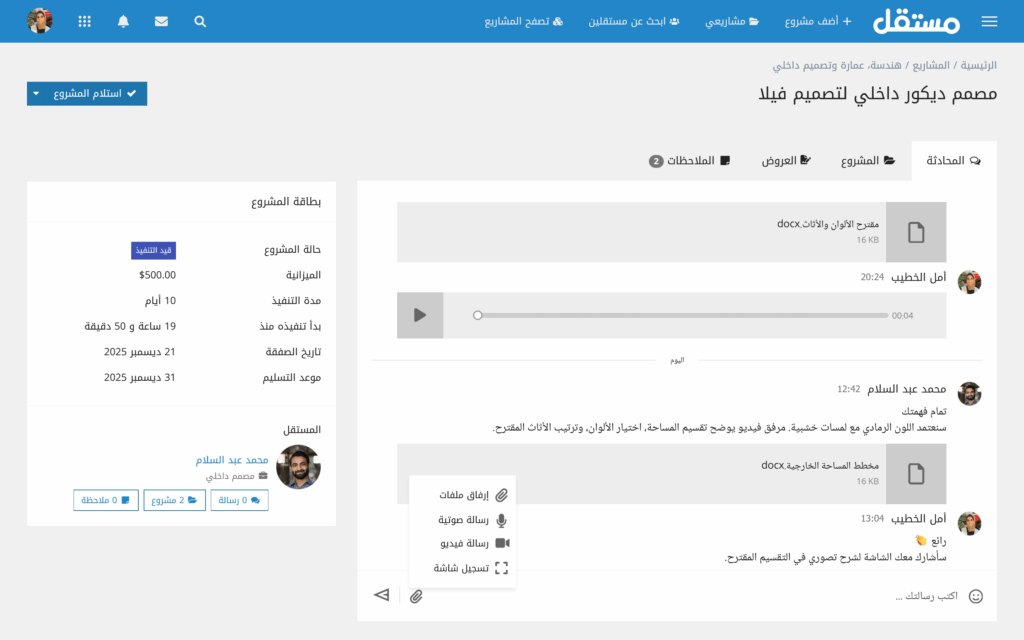Open the notifications bell icon
Screen dimensions: 1024x640
[122, 20]
